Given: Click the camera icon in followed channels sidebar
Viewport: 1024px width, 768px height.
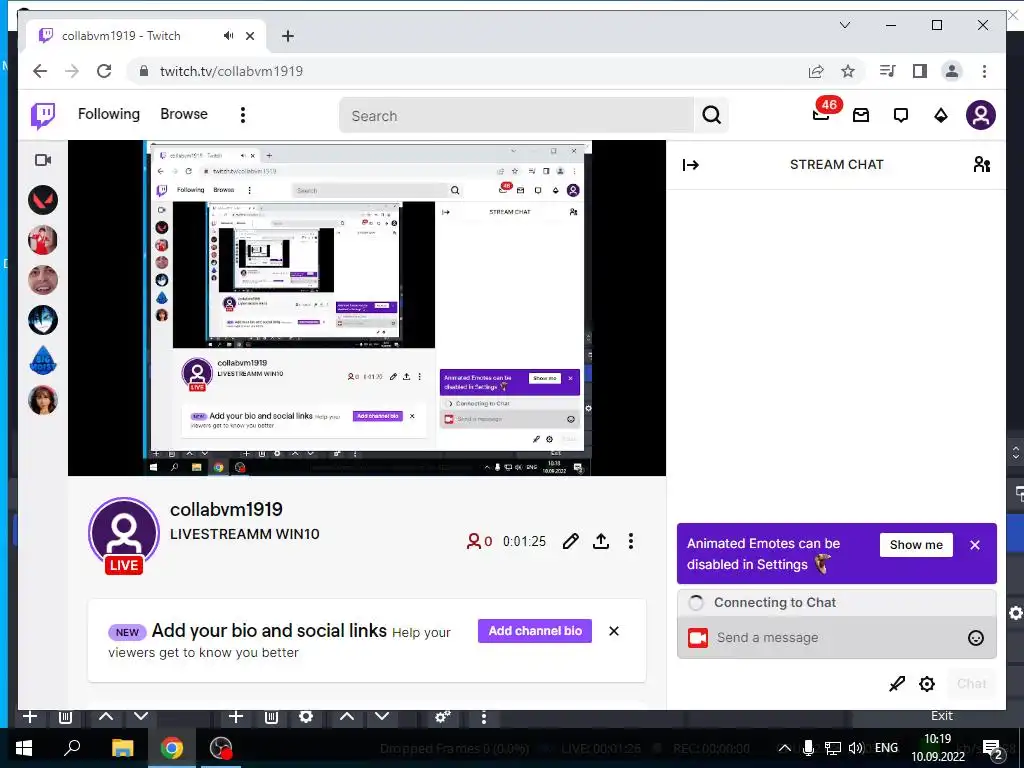Looking at the screenshot, I should (43, 160).
